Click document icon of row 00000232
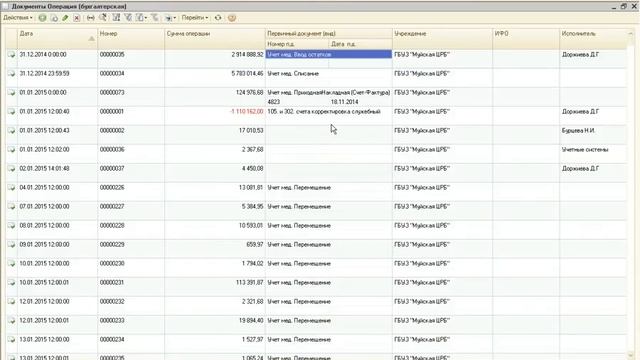Image resolution: width=640 pixels, height=360 pixels. tap(11, 302)
